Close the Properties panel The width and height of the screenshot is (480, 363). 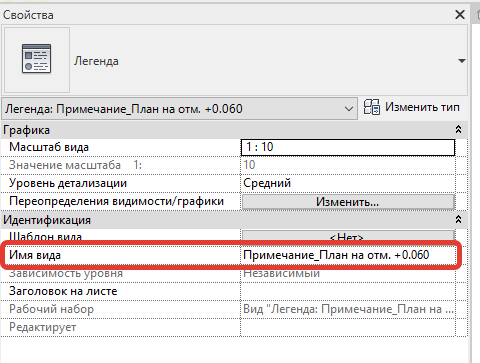point(460,15)
